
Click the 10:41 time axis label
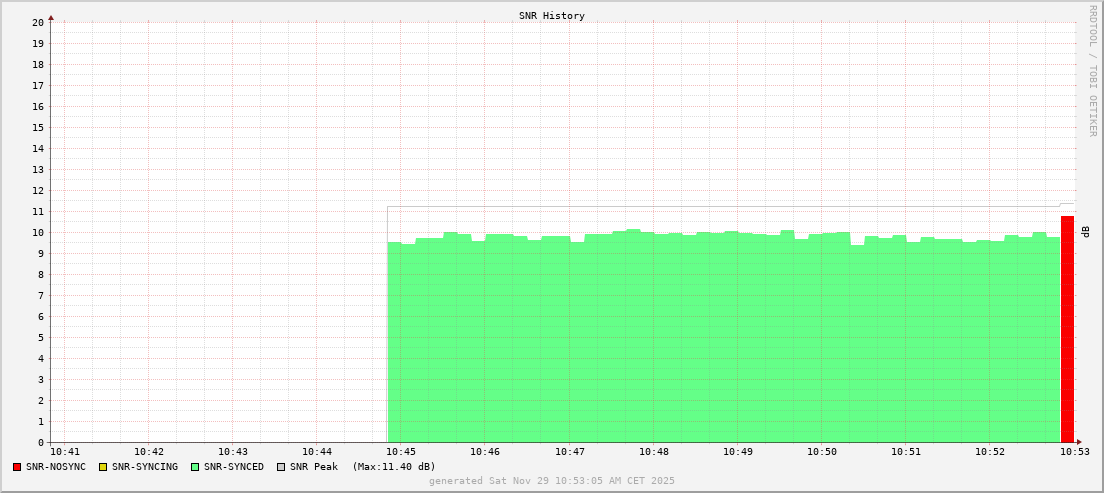pos(64,453)
